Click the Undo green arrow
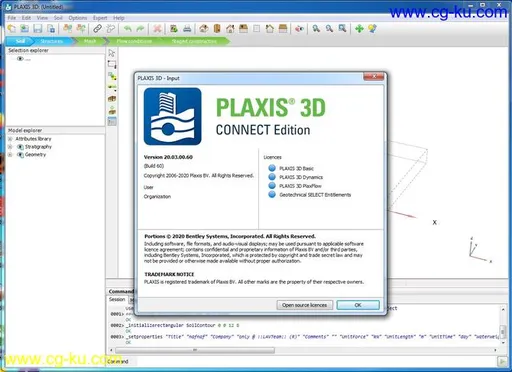The width and height of the screenshot is (512, 372). [127, 29]
